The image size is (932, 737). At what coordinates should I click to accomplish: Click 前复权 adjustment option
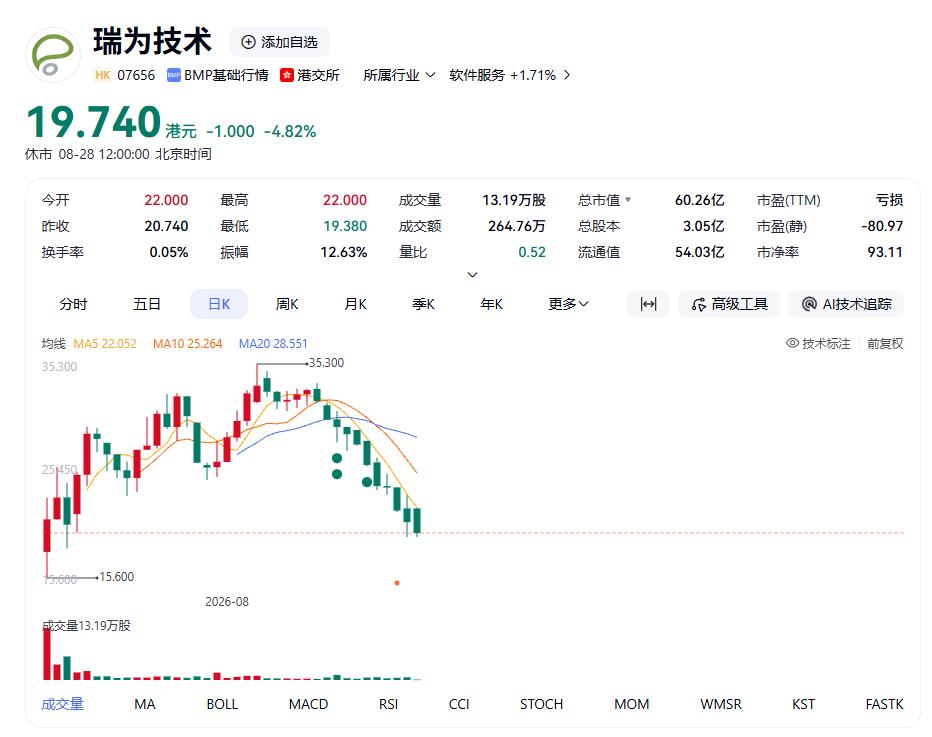tap(885, 344)
